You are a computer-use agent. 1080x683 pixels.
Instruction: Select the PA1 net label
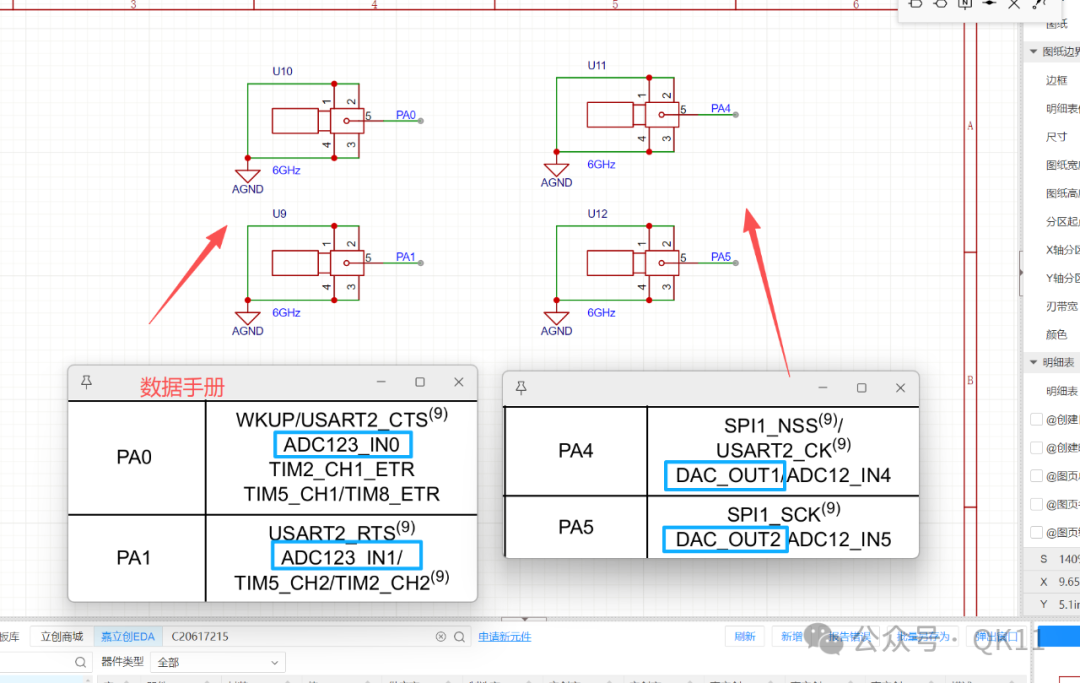tap(406, 257)
